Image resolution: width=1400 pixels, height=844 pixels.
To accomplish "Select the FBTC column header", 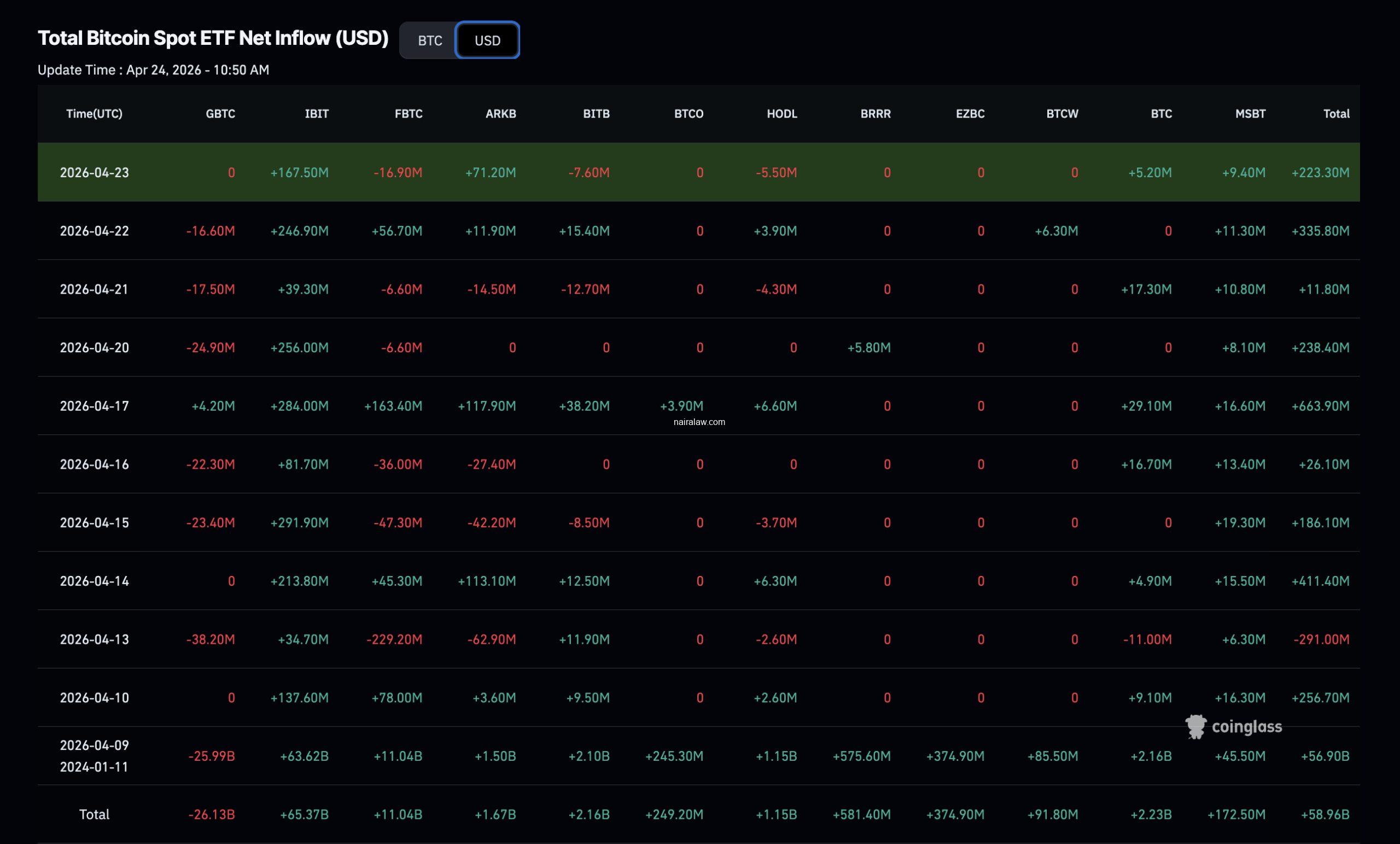I will coord(409,114).
